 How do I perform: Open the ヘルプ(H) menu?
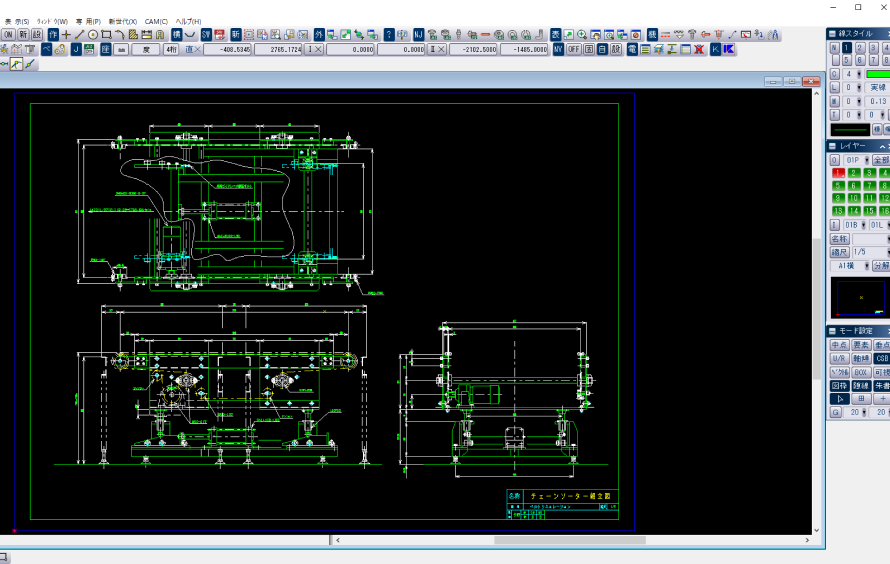(188, 21)
